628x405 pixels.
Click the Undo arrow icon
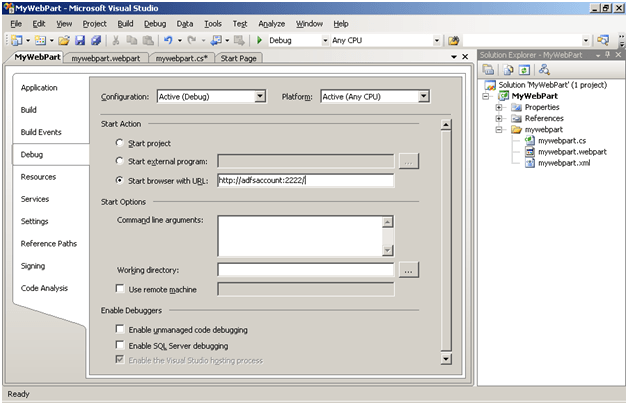tap(168, 41)
